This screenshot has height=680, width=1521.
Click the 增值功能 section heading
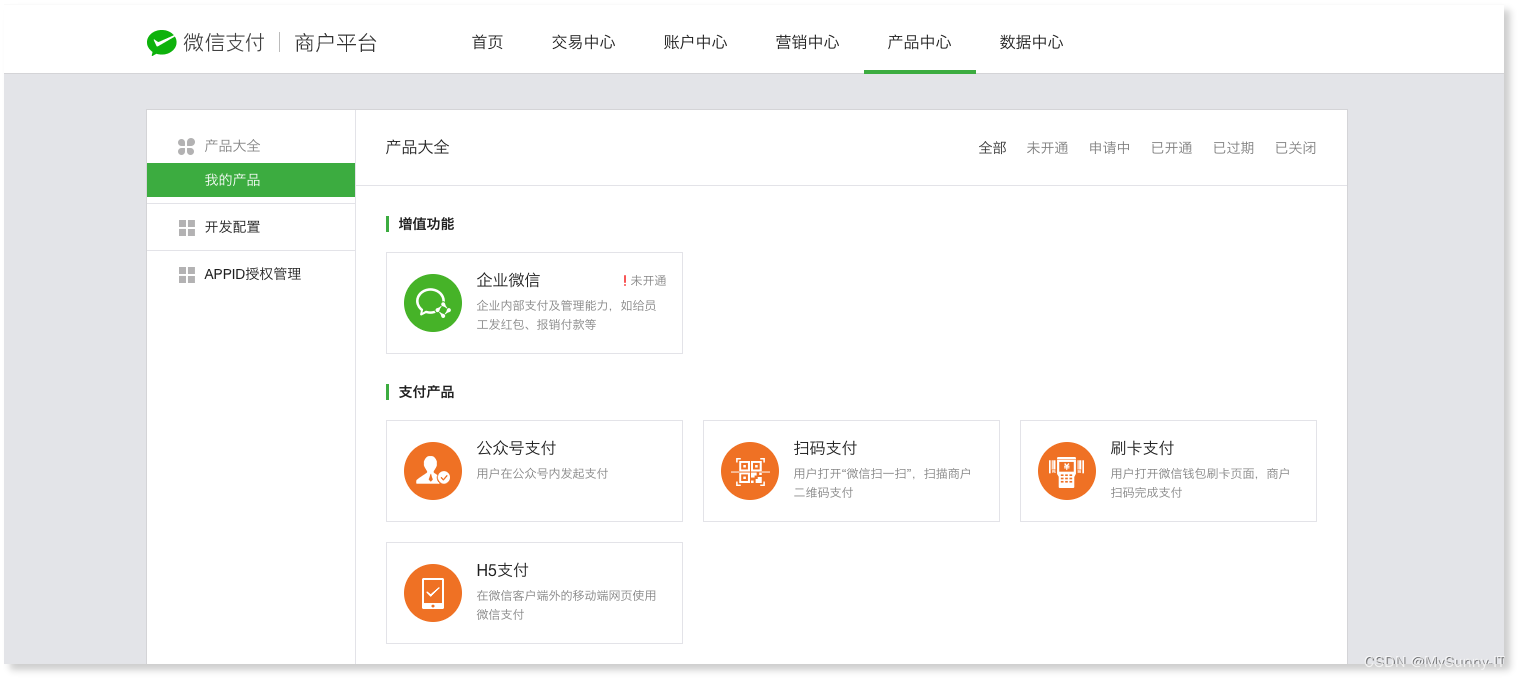click(426, 224)
